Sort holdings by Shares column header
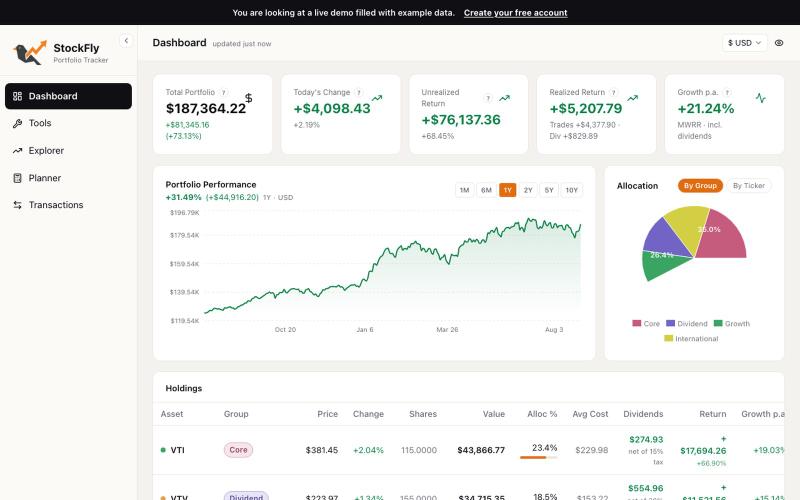Image resolution: width=800 pixels, height=500 pixels. pyautogui.click(x=422, y=414)
